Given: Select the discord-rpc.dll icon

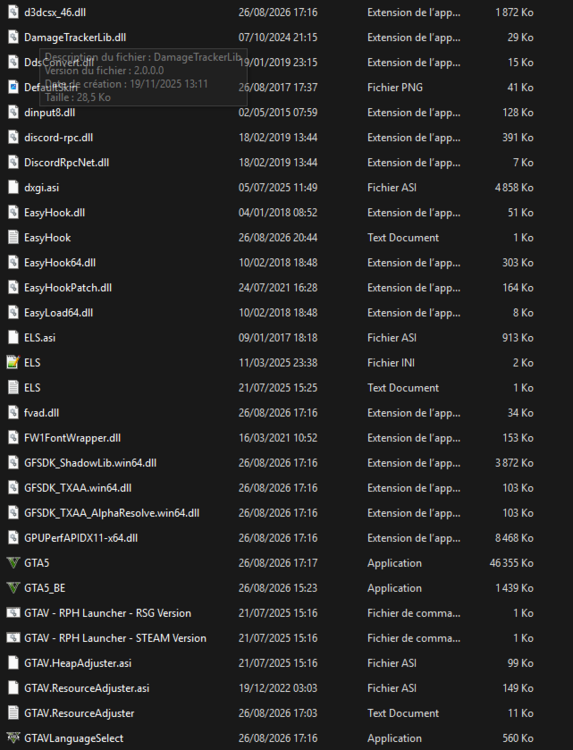Looking at the screenshot, I should point(13,137).
